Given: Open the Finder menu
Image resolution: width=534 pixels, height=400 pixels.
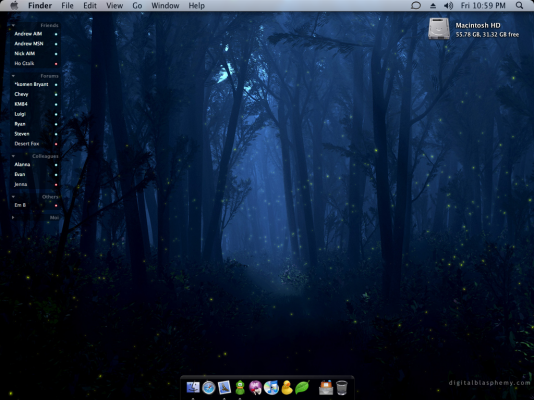Looking at the screenshot, I should click(40, 5).
